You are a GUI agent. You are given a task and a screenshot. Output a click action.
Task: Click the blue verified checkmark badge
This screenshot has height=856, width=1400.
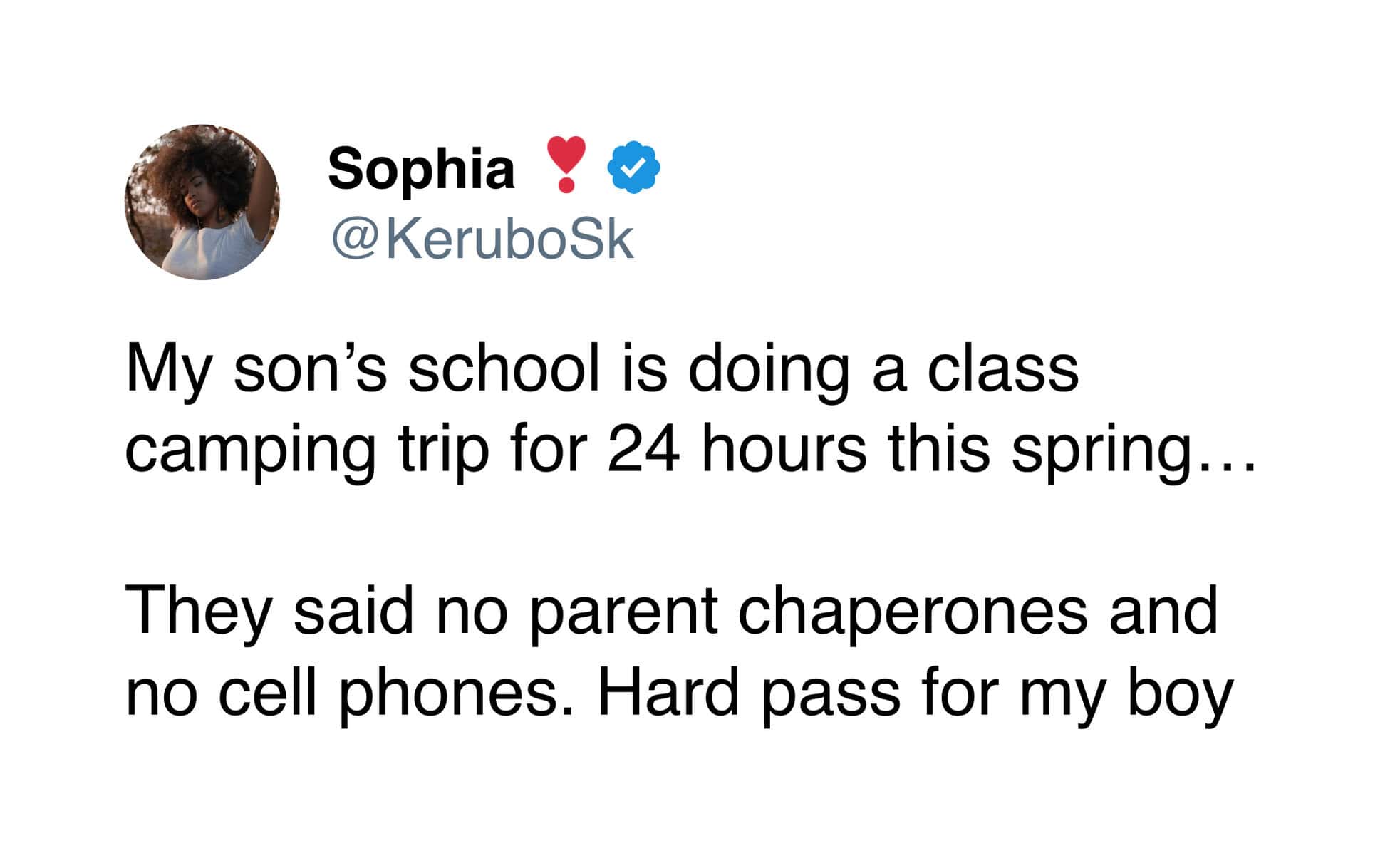coord(633,167)
